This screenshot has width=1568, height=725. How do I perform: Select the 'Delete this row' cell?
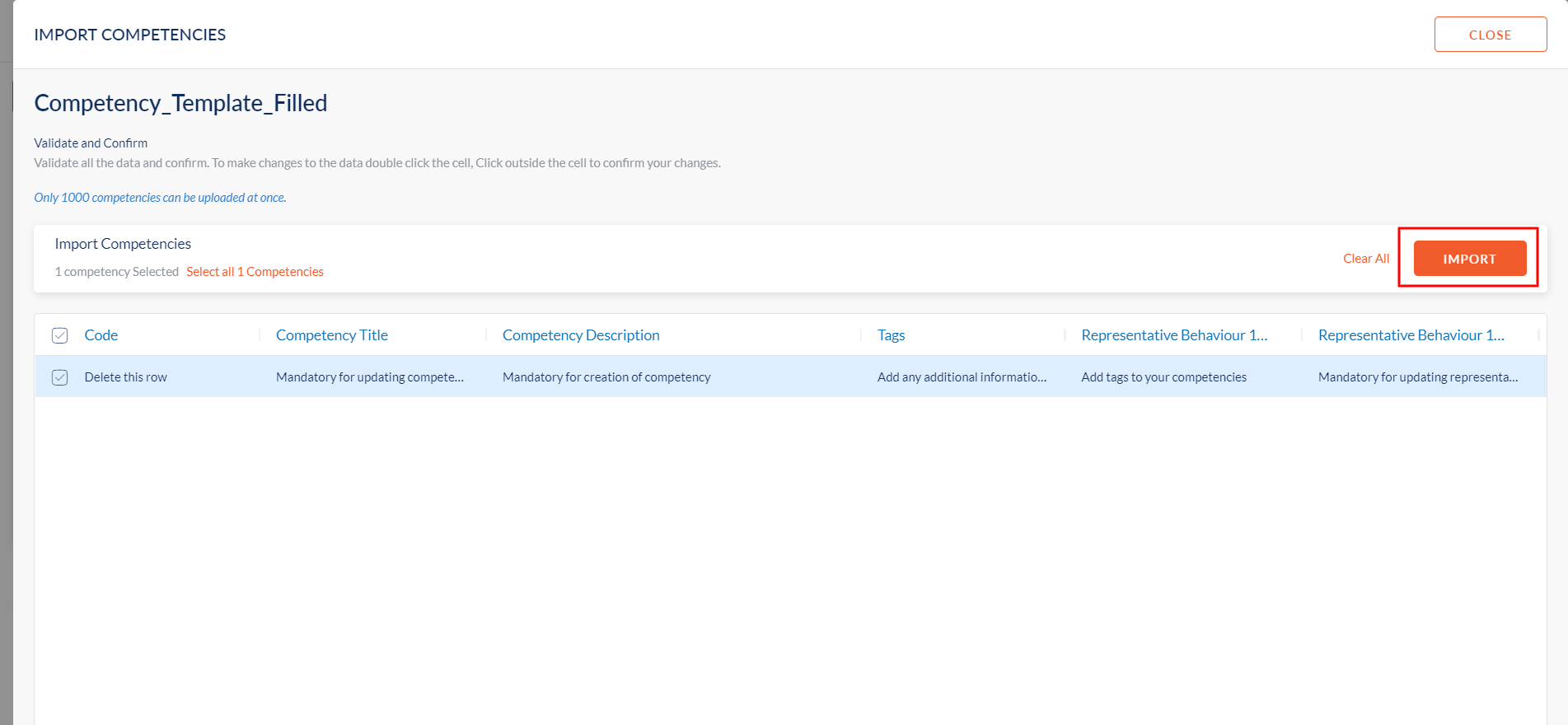pos(126,377)
